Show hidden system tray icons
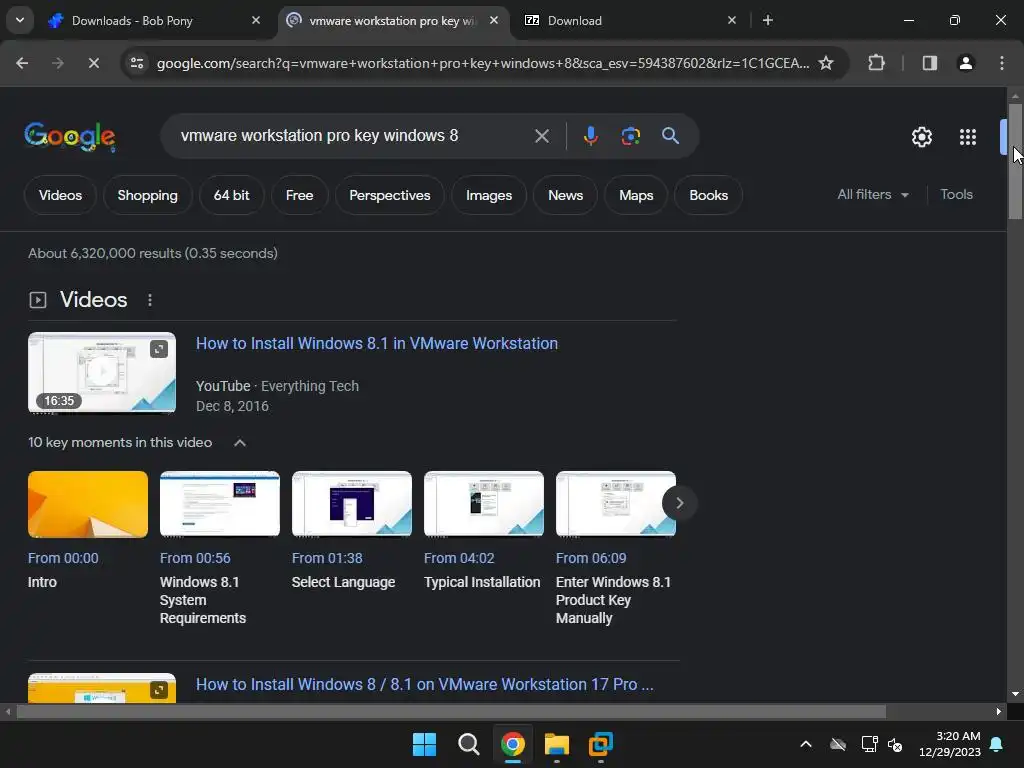This screenshot has width=1024, height=768. tap(806, 744)
